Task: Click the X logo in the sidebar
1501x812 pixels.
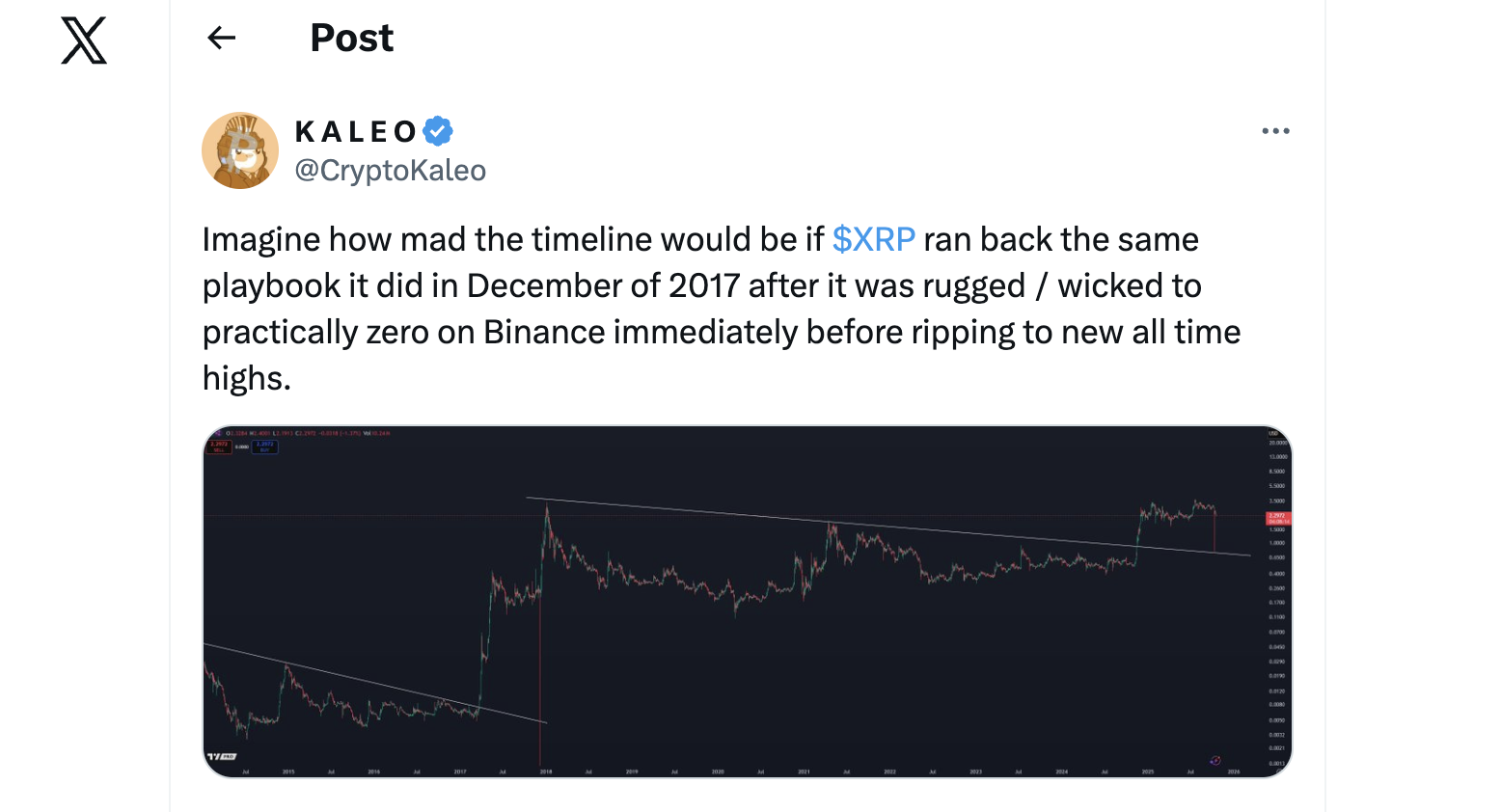Action: 84,41
